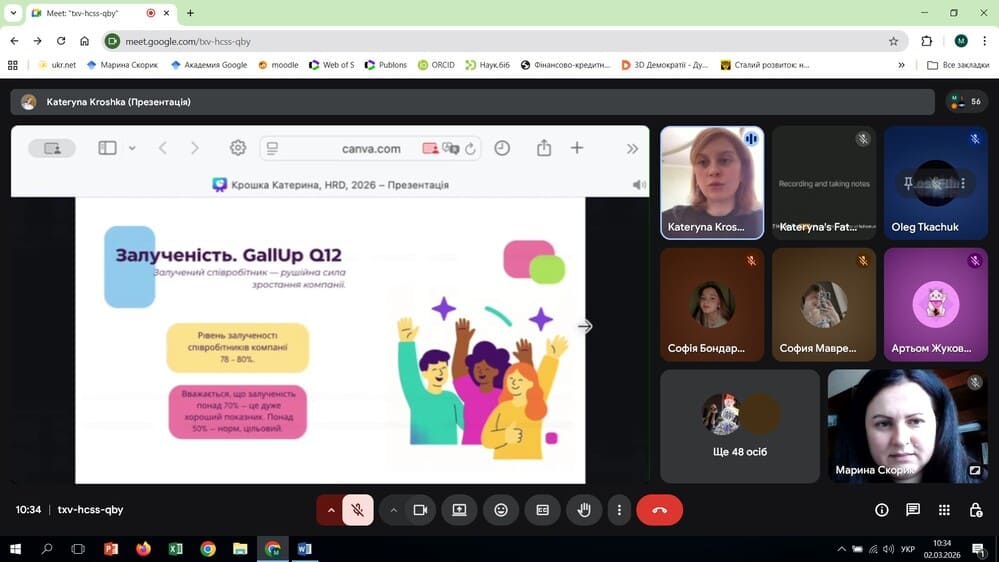This screenshot has width=999, height=562.
Task: Unmute the microphone in Meet controls
Action: pos(357,510)
